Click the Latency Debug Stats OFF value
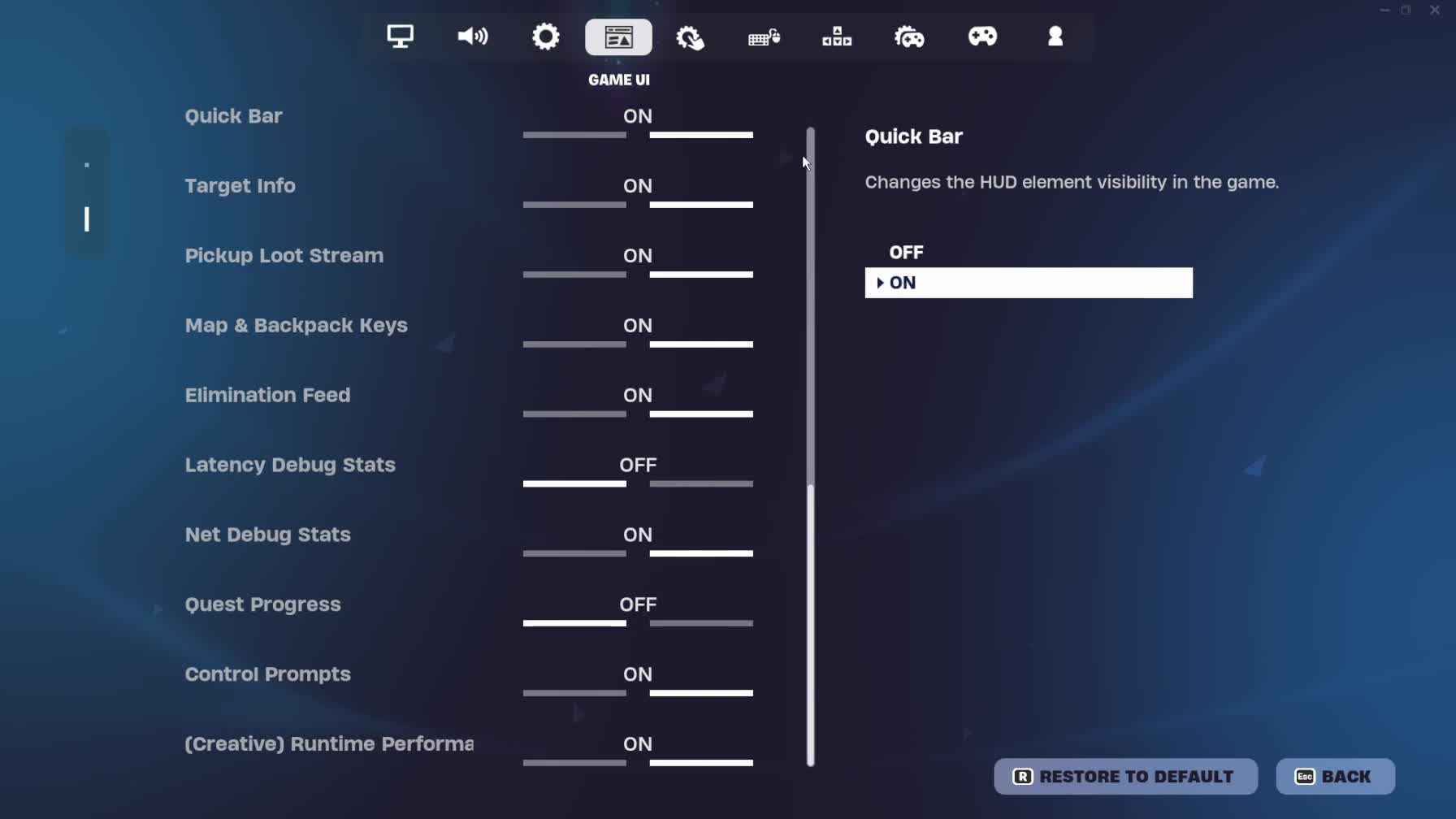Screen dimensions: 1456x819 638,465
